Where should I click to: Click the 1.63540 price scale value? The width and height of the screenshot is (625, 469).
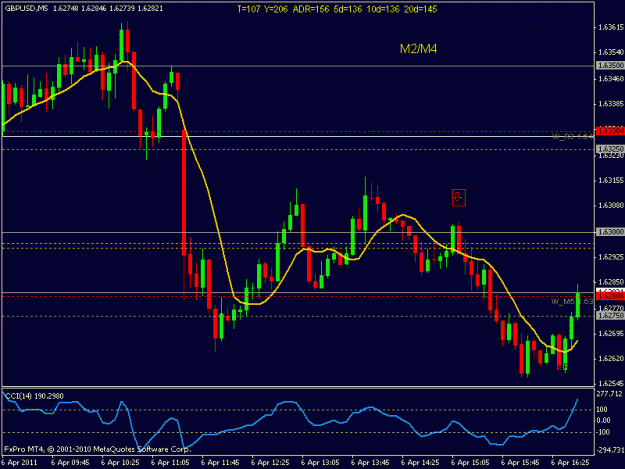click(x=611, y=52)
